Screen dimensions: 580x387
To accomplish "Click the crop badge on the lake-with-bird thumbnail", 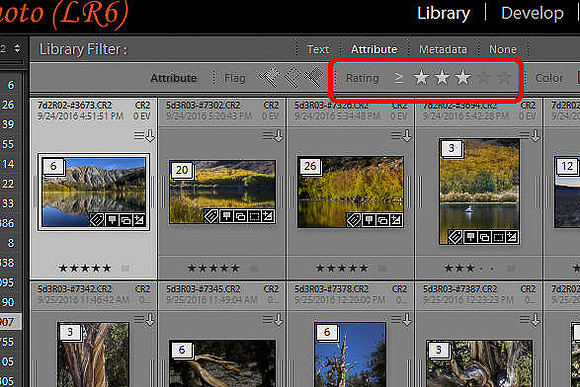I will click(x=498, y=237).
